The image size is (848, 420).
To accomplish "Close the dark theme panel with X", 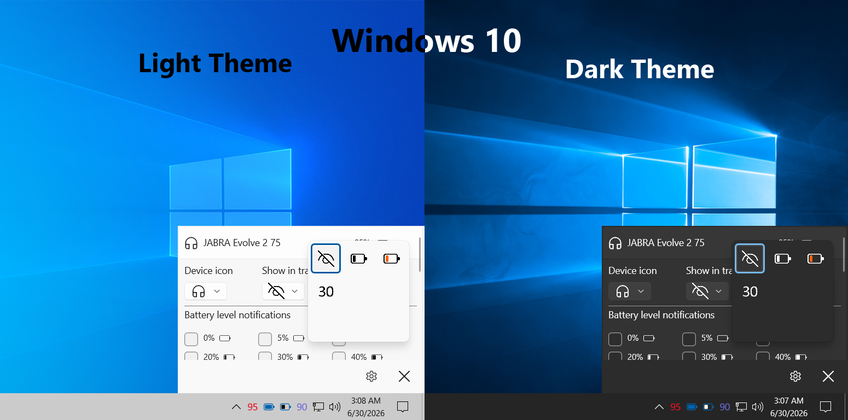I will (x=828, y=376).
